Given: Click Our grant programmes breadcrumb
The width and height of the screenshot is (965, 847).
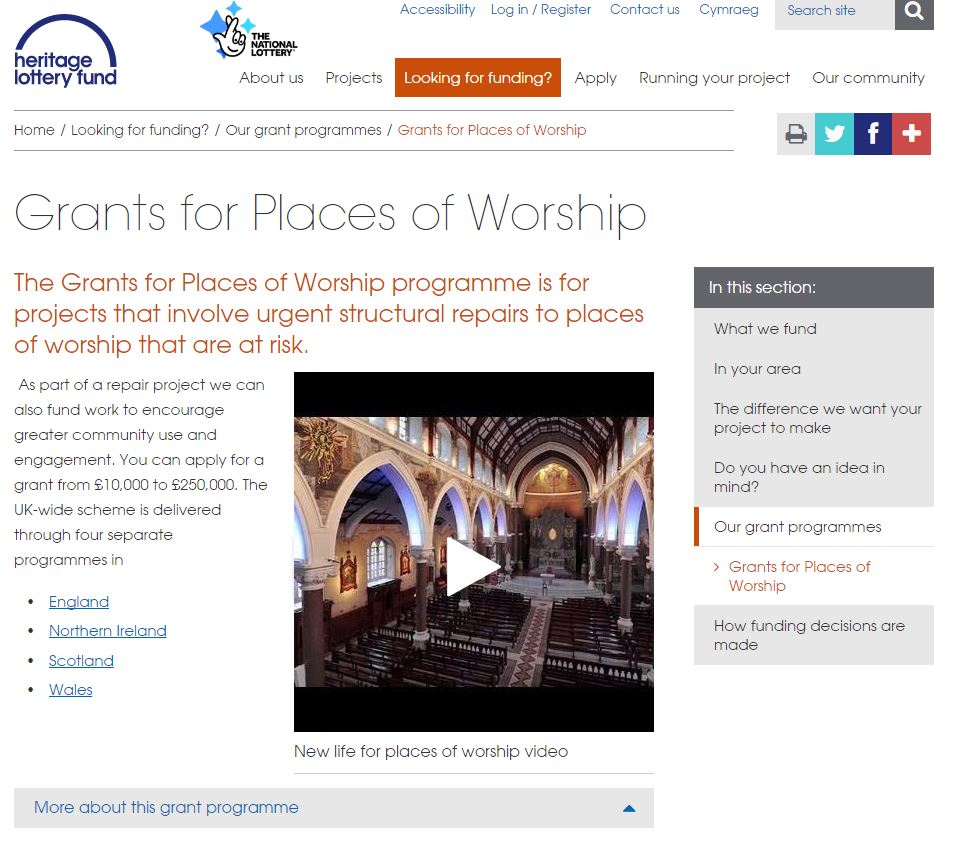Looking at the screenshot, I should pyautogui.click(x=303, y=130).
